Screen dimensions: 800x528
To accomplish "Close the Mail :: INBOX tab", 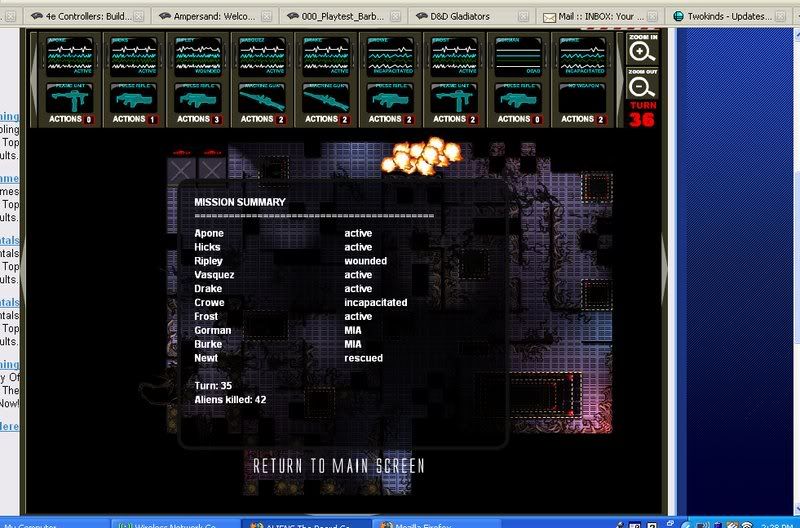I will point(652,17).
